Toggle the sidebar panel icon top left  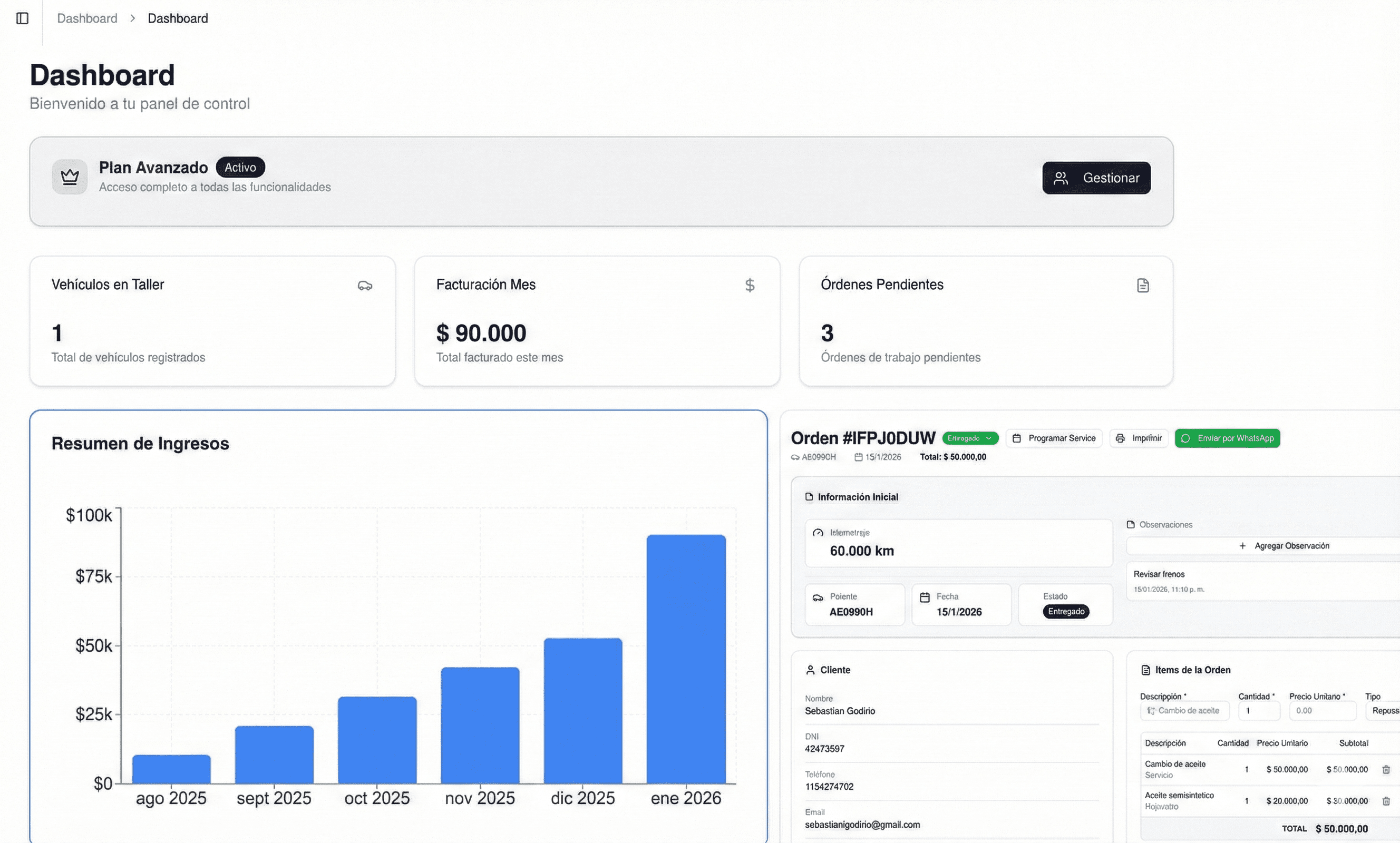tap(23, 18)
